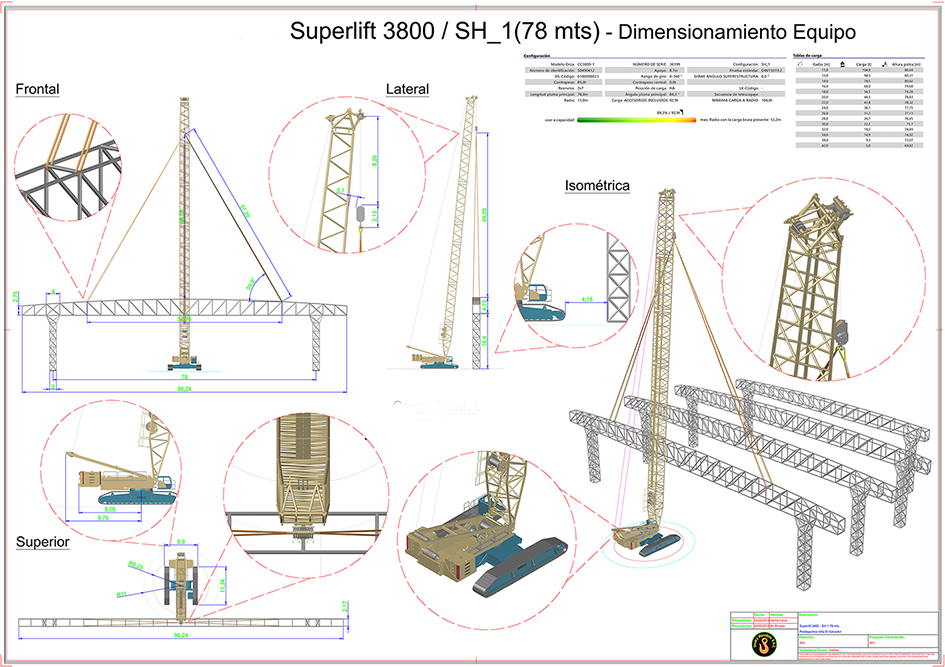Viewport: 945px width, 667px height.
Task: Open the Frontal truss roof detail circle
Action: (68, 168)
